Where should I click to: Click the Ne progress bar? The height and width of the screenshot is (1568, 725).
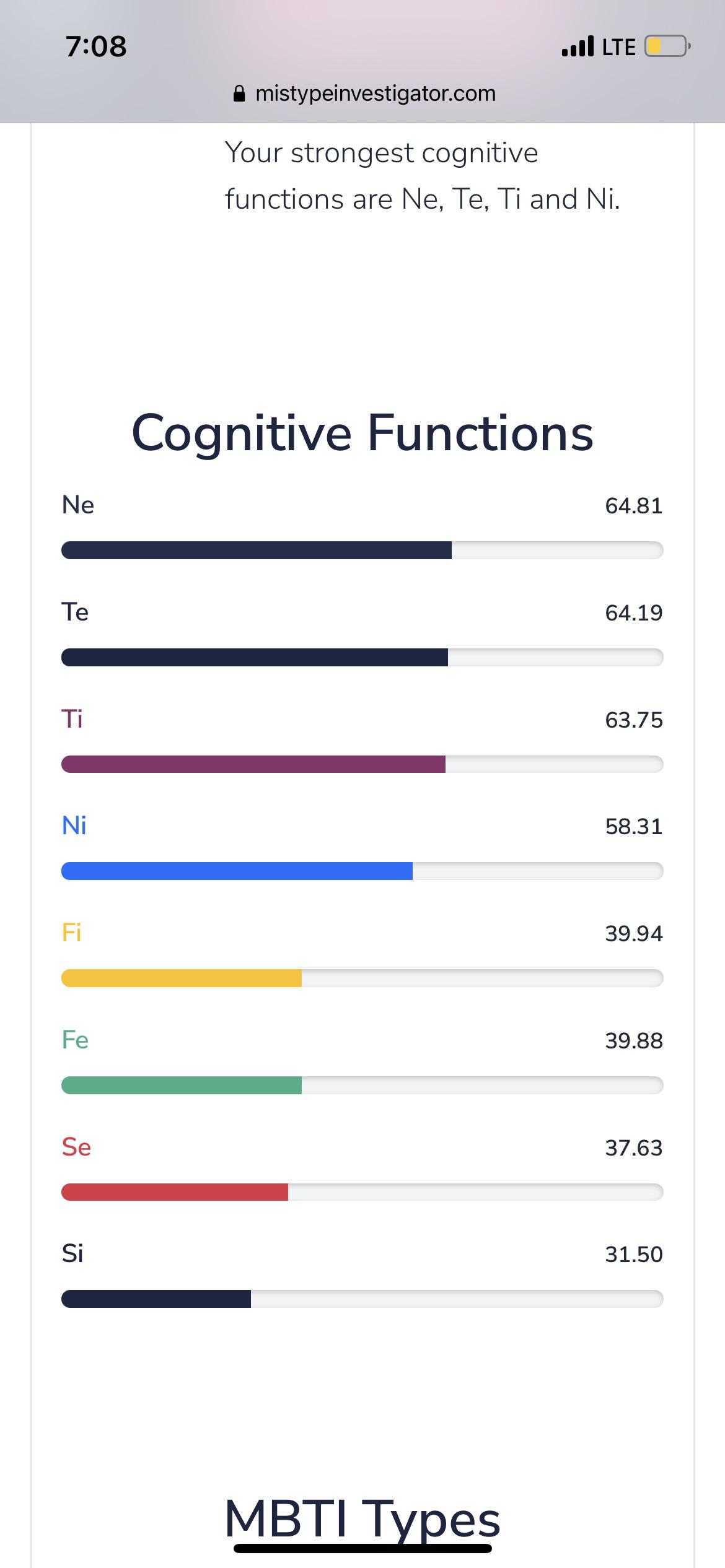(x=362, y=550)
